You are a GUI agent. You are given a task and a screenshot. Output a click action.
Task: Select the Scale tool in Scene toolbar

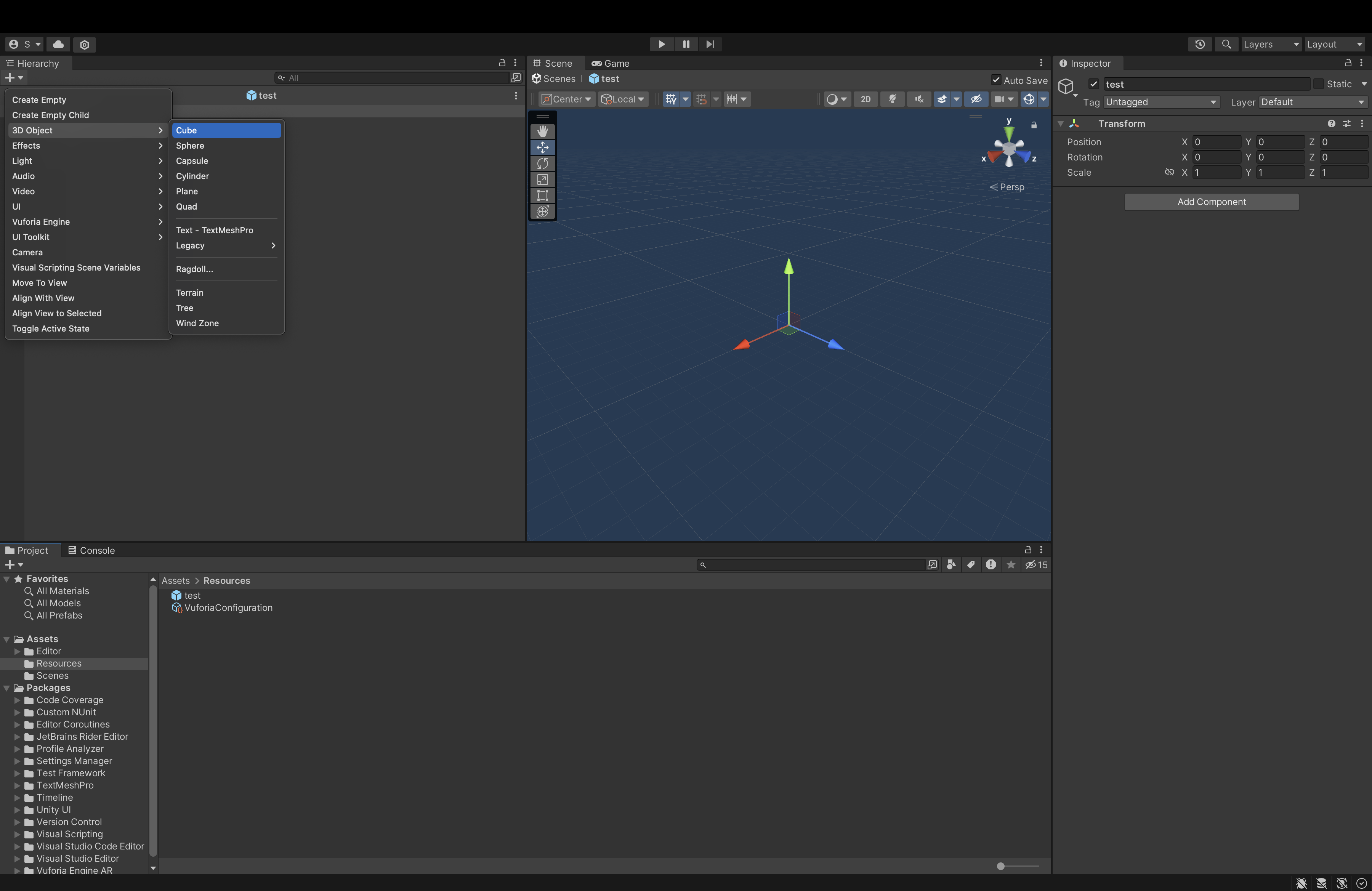pos(542,180)
